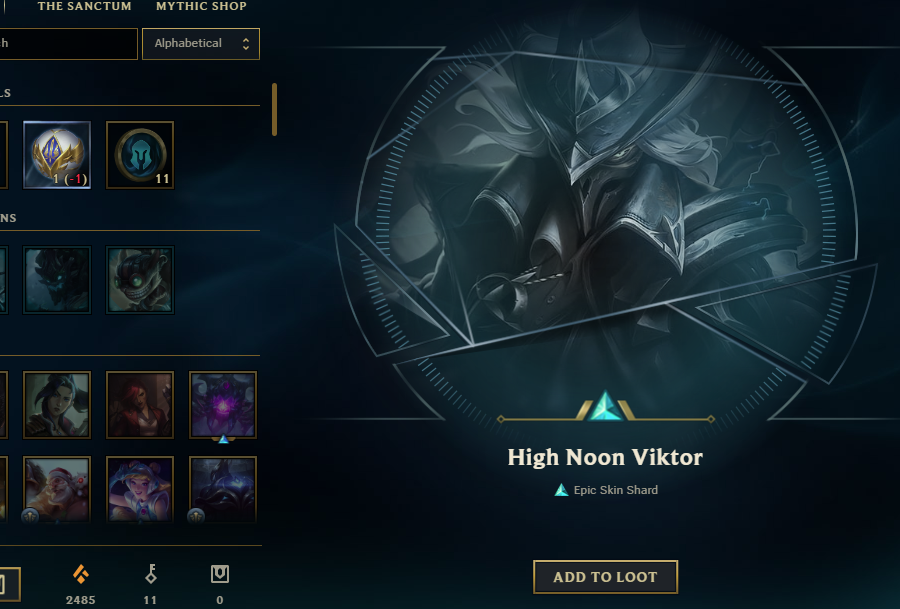Open the Mythic Shop tab
Viewport: 900px width, 609px height.
coord(201,6)
